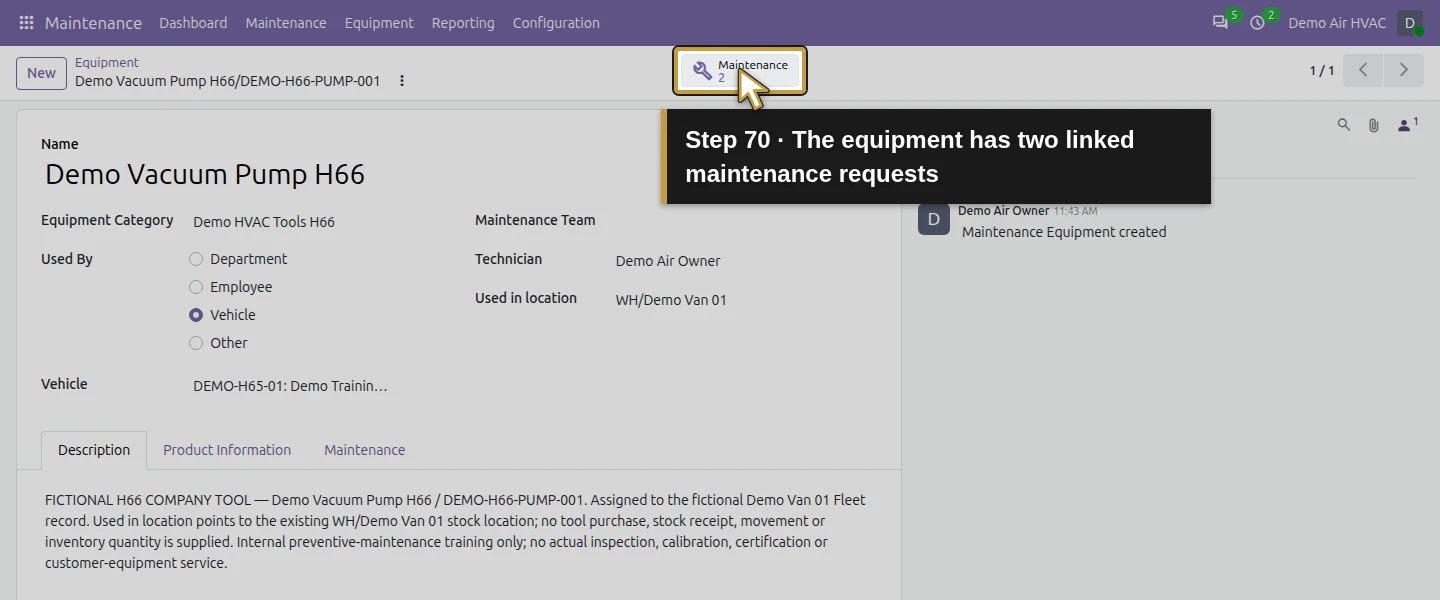Select the Department radio option
Image resolution: width=1440 pixels, height=600 pixels.
pos(196,259)
